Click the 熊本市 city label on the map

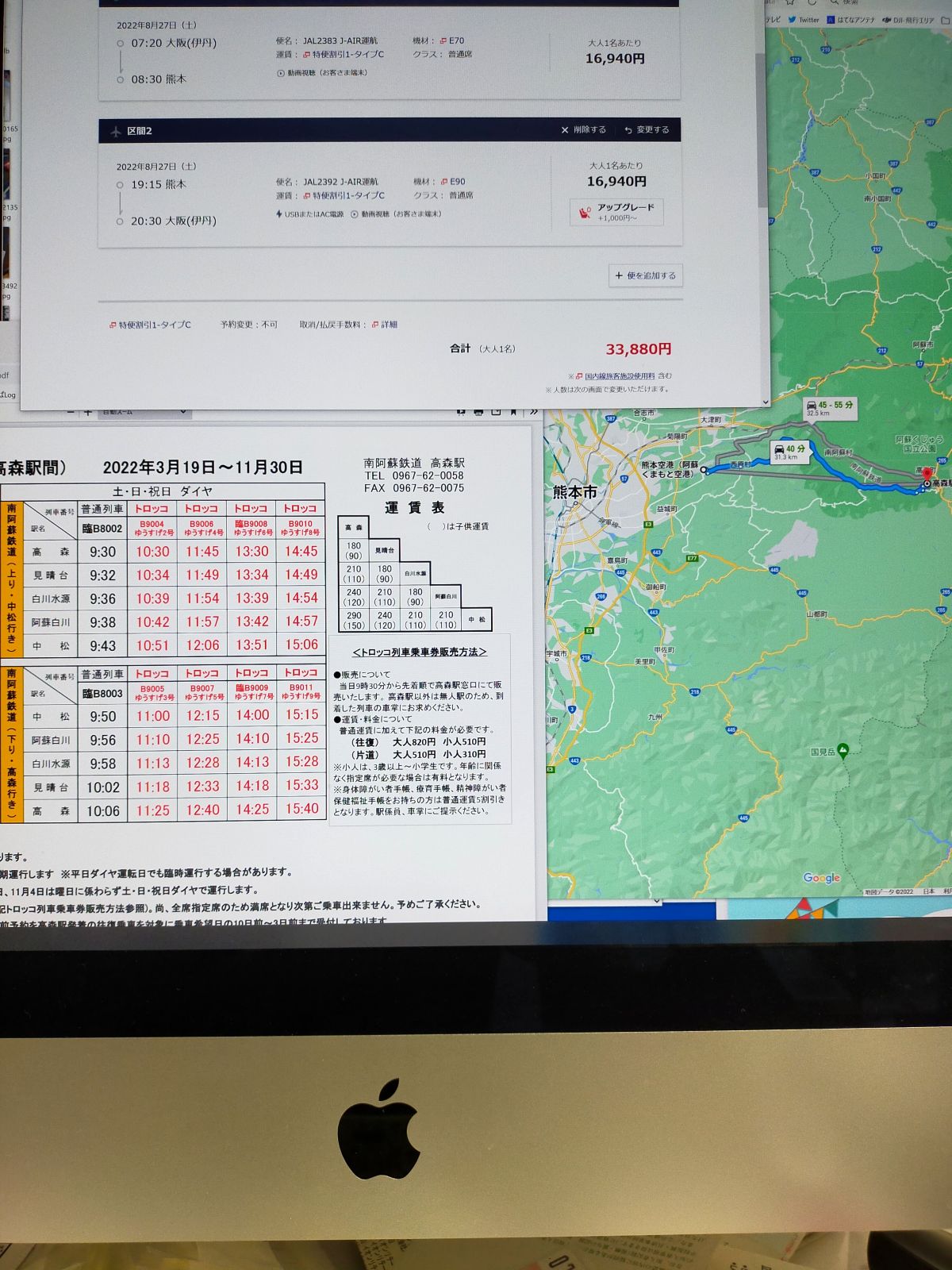574,492
